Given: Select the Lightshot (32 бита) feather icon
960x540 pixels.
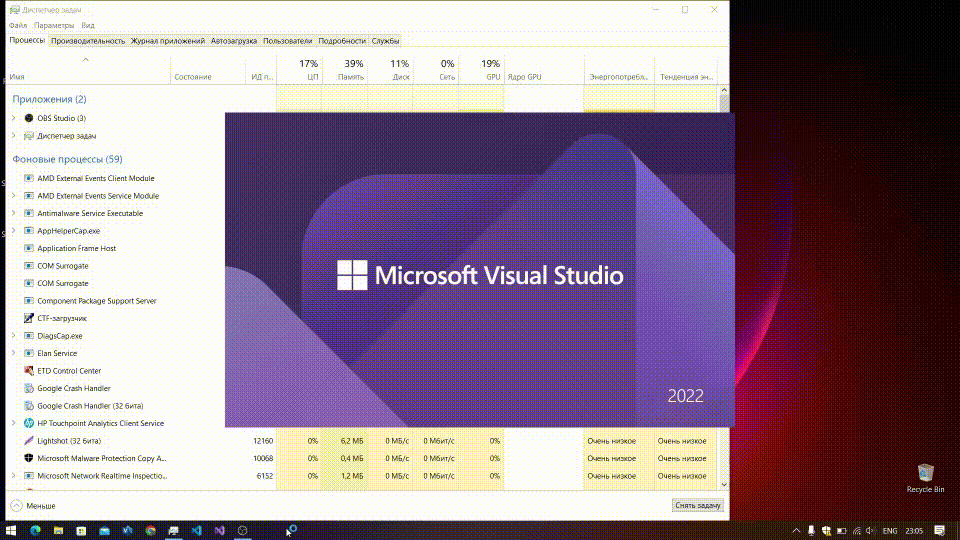Looking at the screenshot, I should 29,441.
